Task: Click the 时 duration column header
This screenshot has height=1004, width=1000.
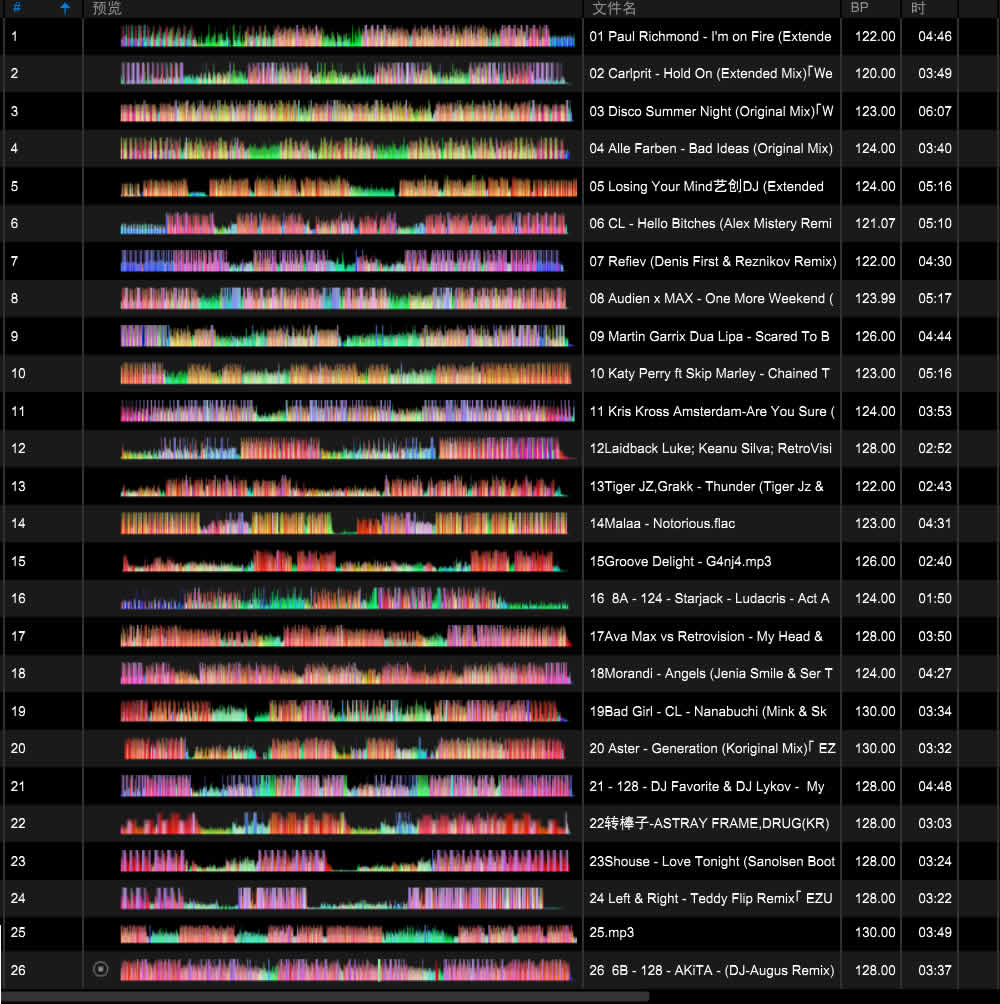Action: tap(918, 8)
